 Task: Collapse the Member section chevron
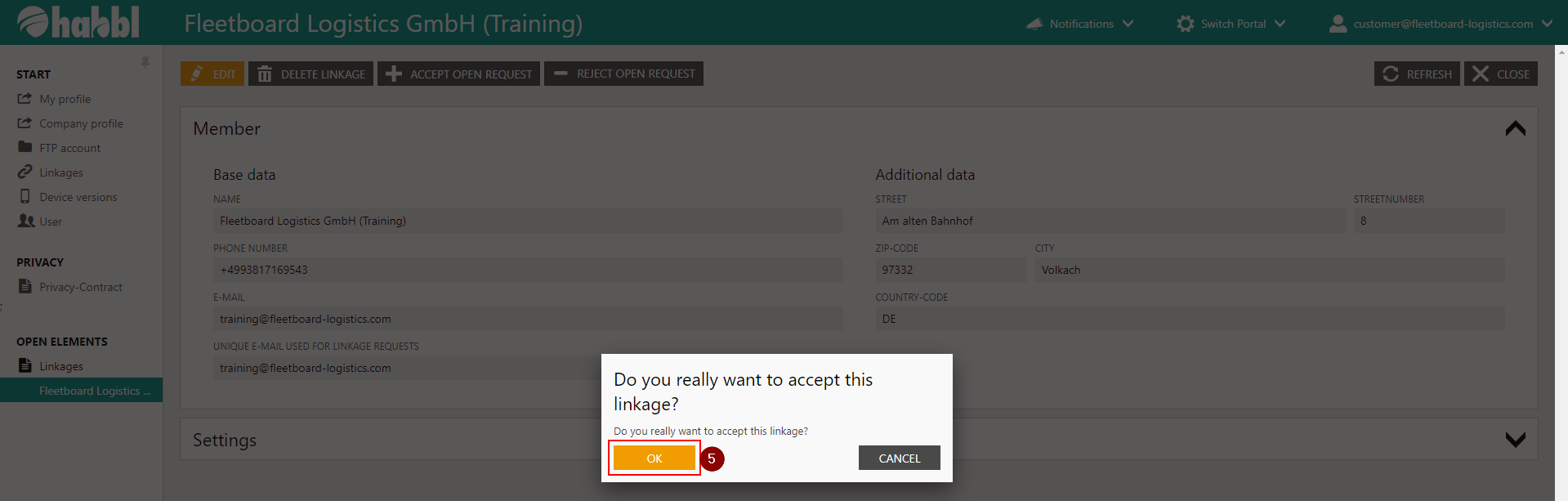point(1515,128)
